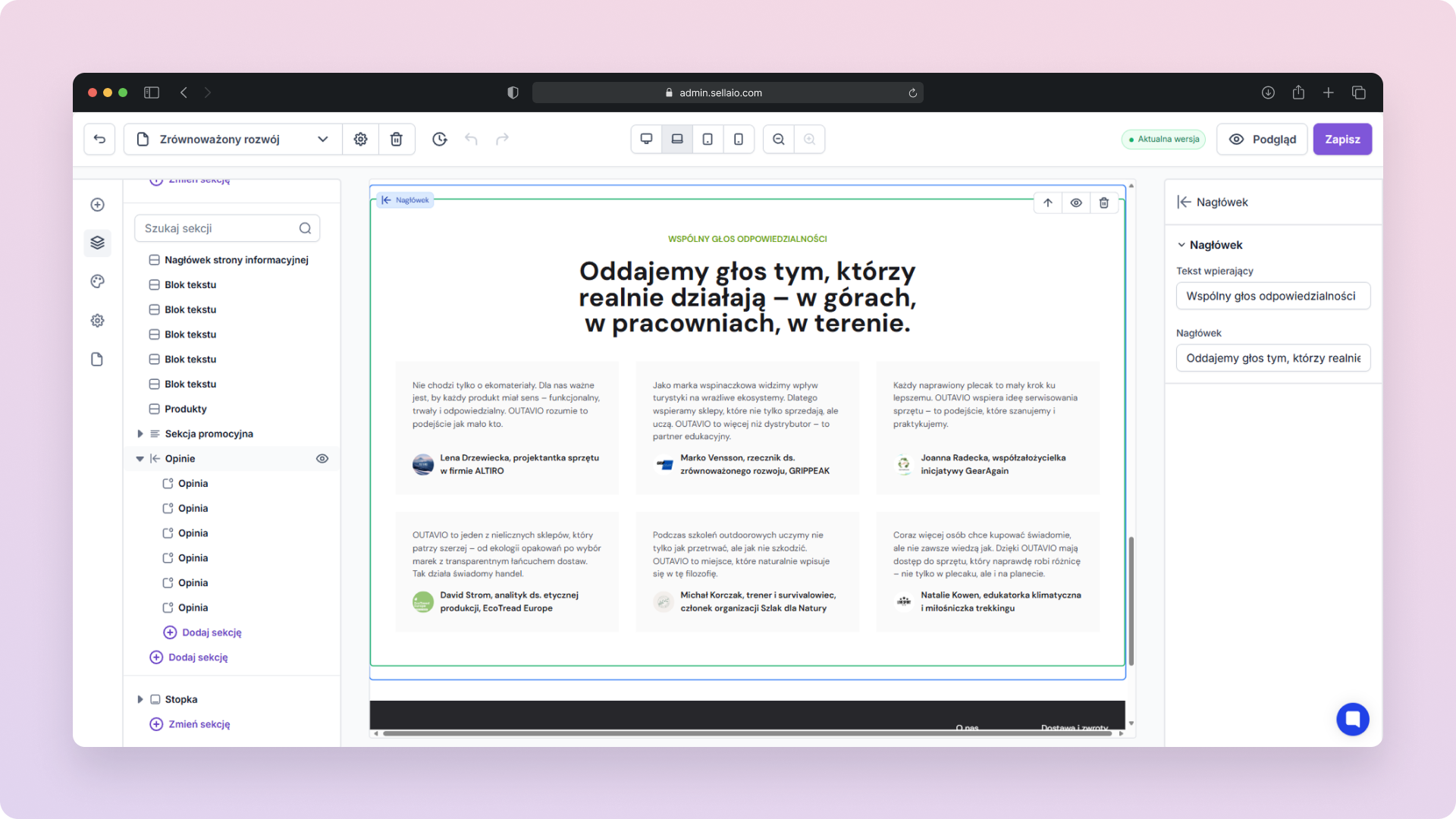This screenshot has width=1456, height=819.
Task: Zoom out the canvas
Action: tap(779, 139)
